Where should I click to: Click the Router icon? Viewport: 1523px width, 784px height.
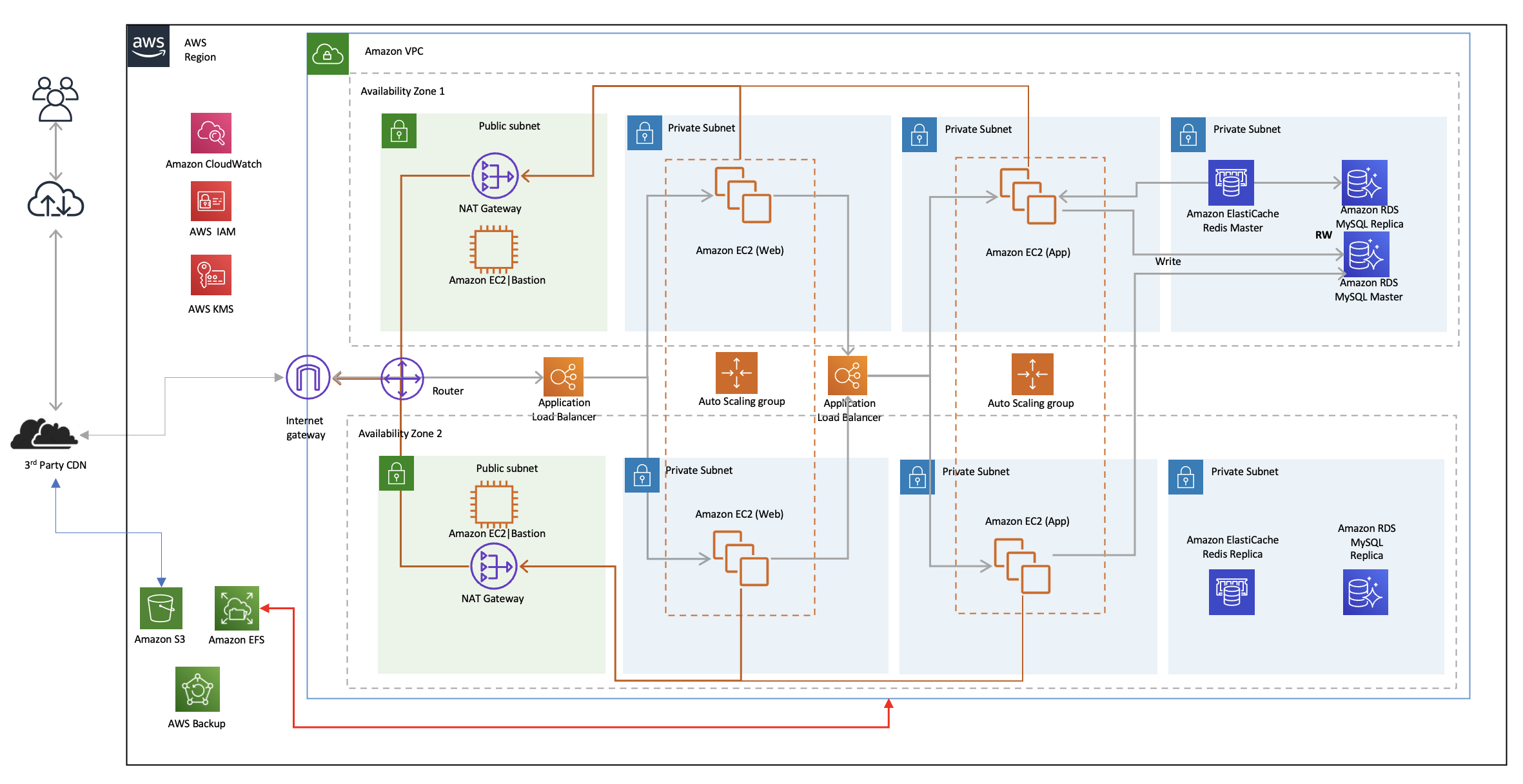tap(402, 378)
